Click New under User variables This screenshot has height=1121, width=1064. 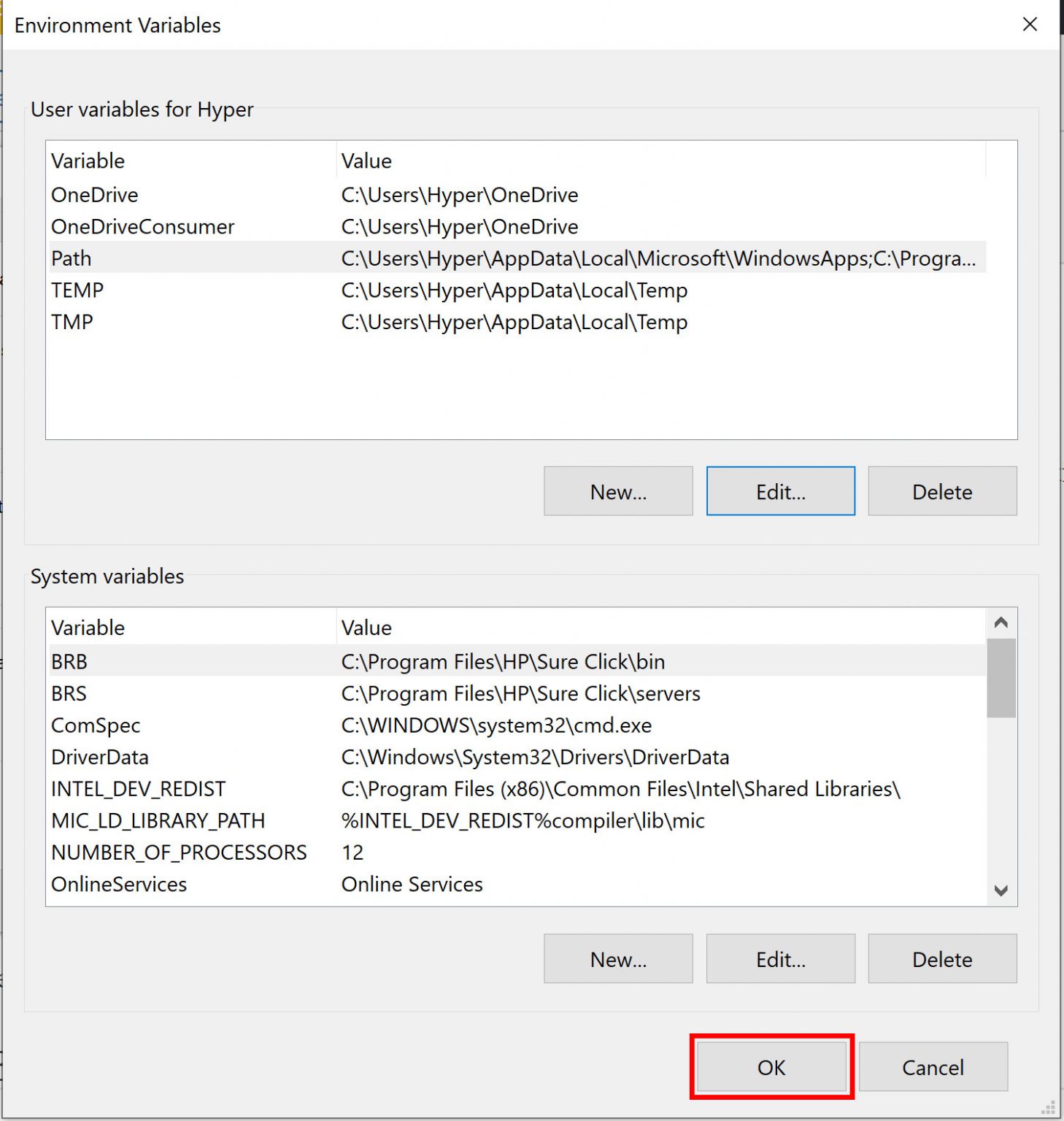coord(618,491)
